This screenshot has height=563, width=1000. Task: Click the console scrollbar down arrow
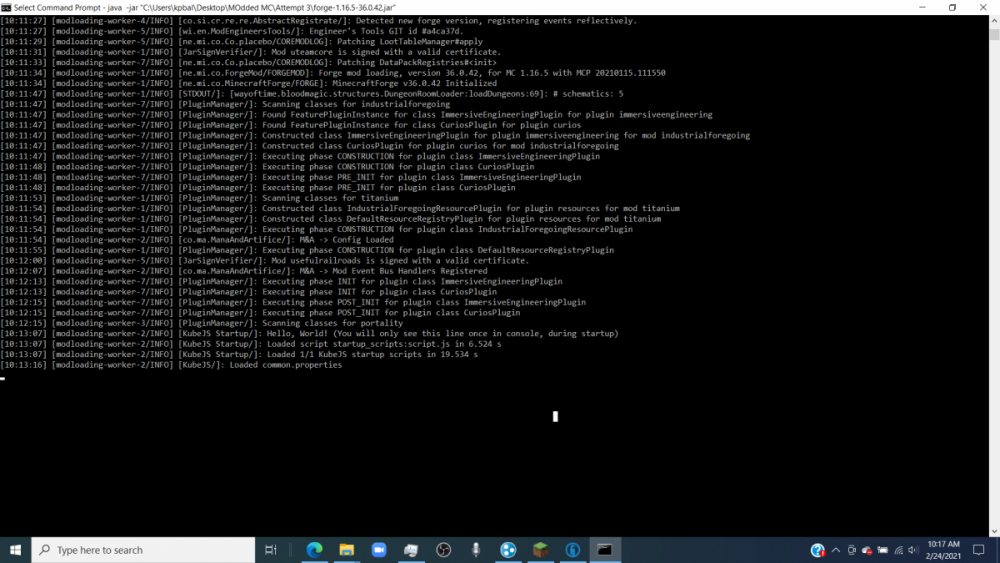pyautogui.click(x=994, y=531)
